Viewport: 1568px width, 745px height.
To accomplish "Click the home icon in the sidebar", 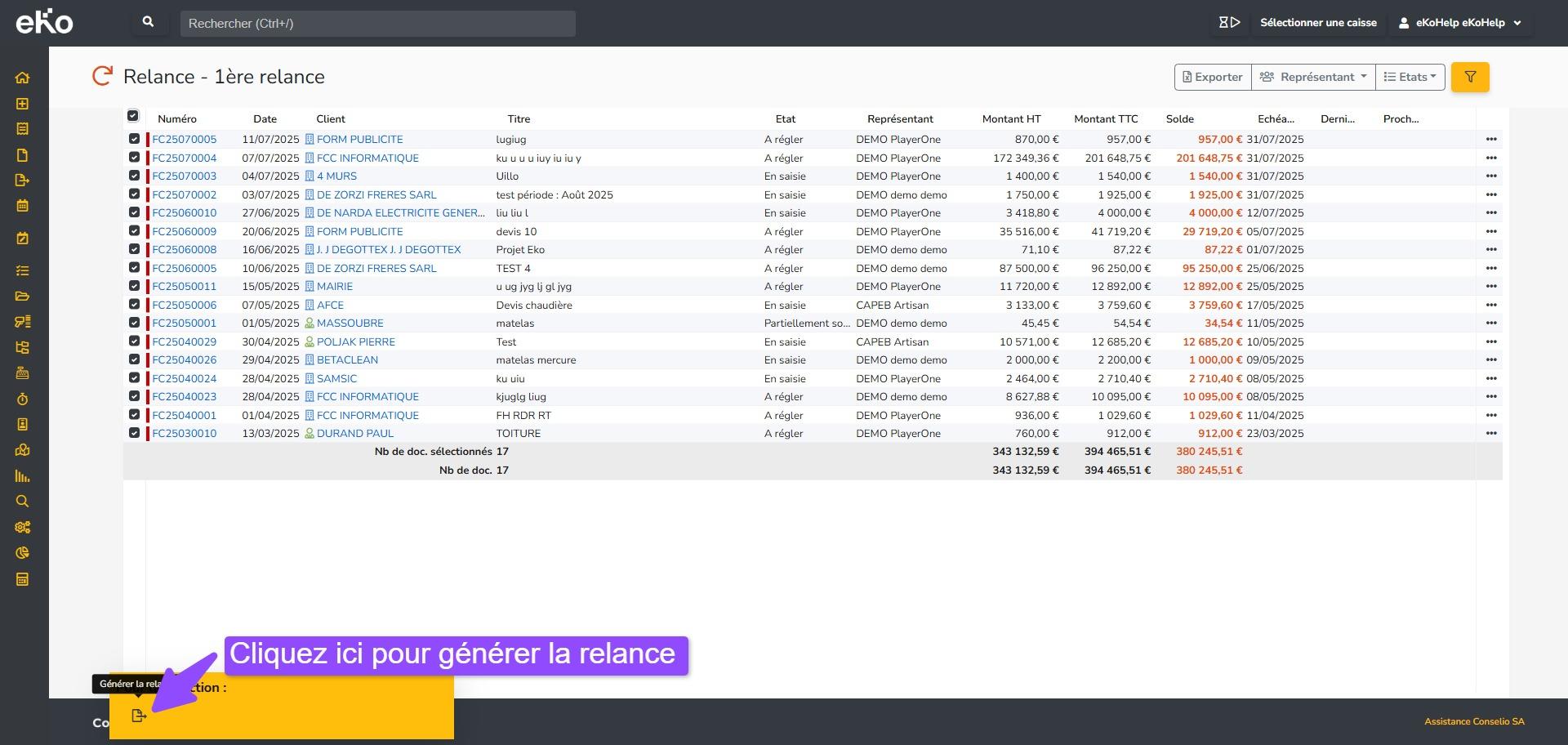I will tap(22, 78).
